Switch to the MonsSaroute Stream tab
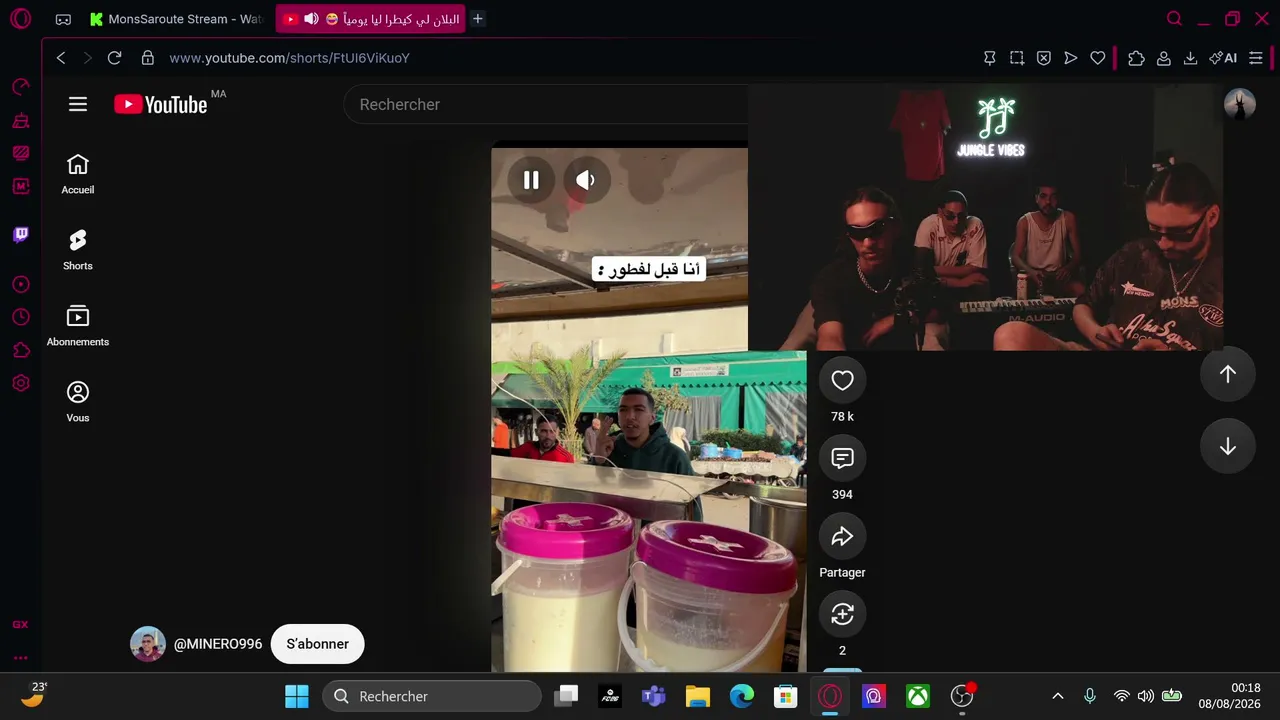 click(176, 19)
